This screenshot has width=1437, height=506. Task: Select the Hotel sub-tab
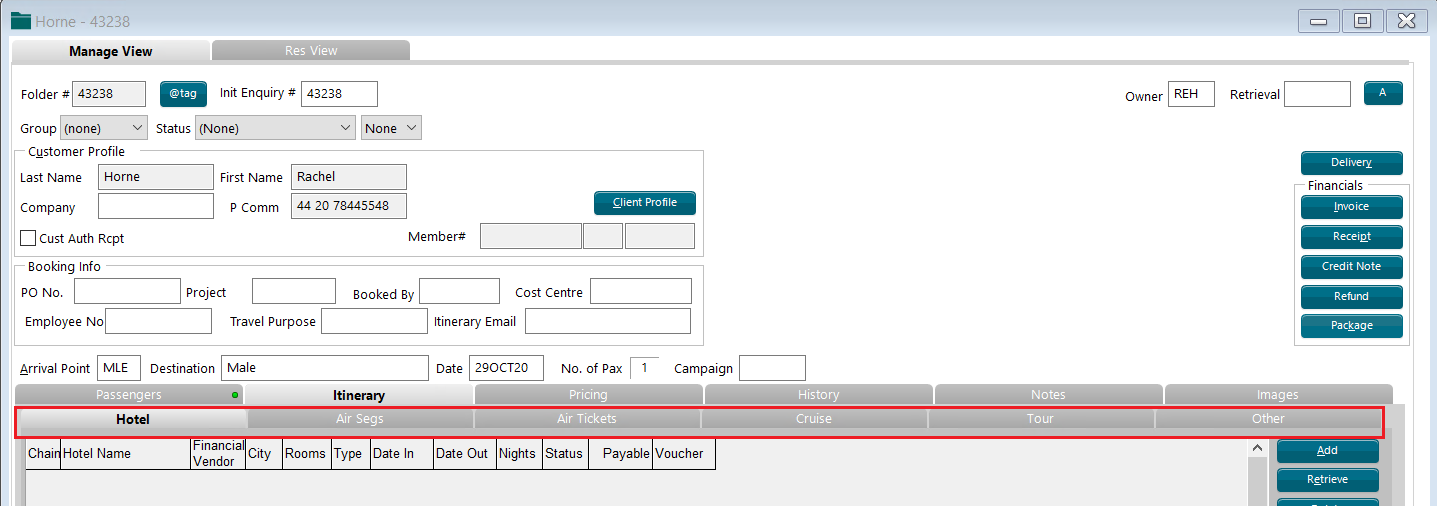click(x=133, y=420)
